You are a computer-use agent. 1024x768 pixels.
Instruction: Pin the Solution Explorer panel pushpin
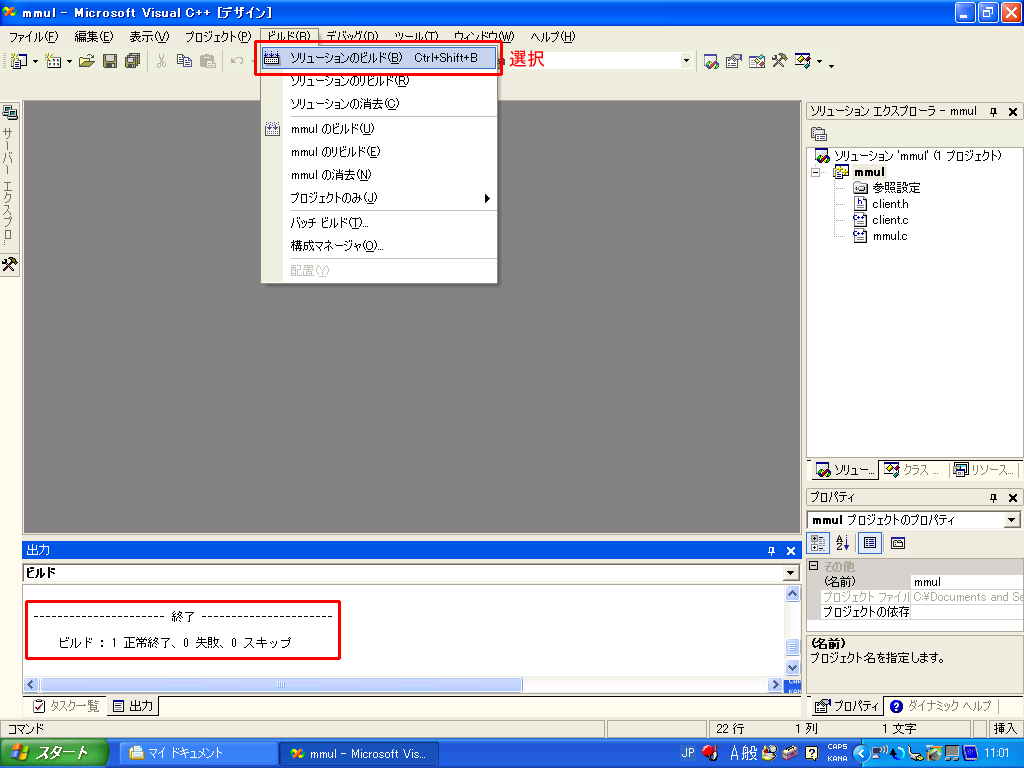coord(993,112)
